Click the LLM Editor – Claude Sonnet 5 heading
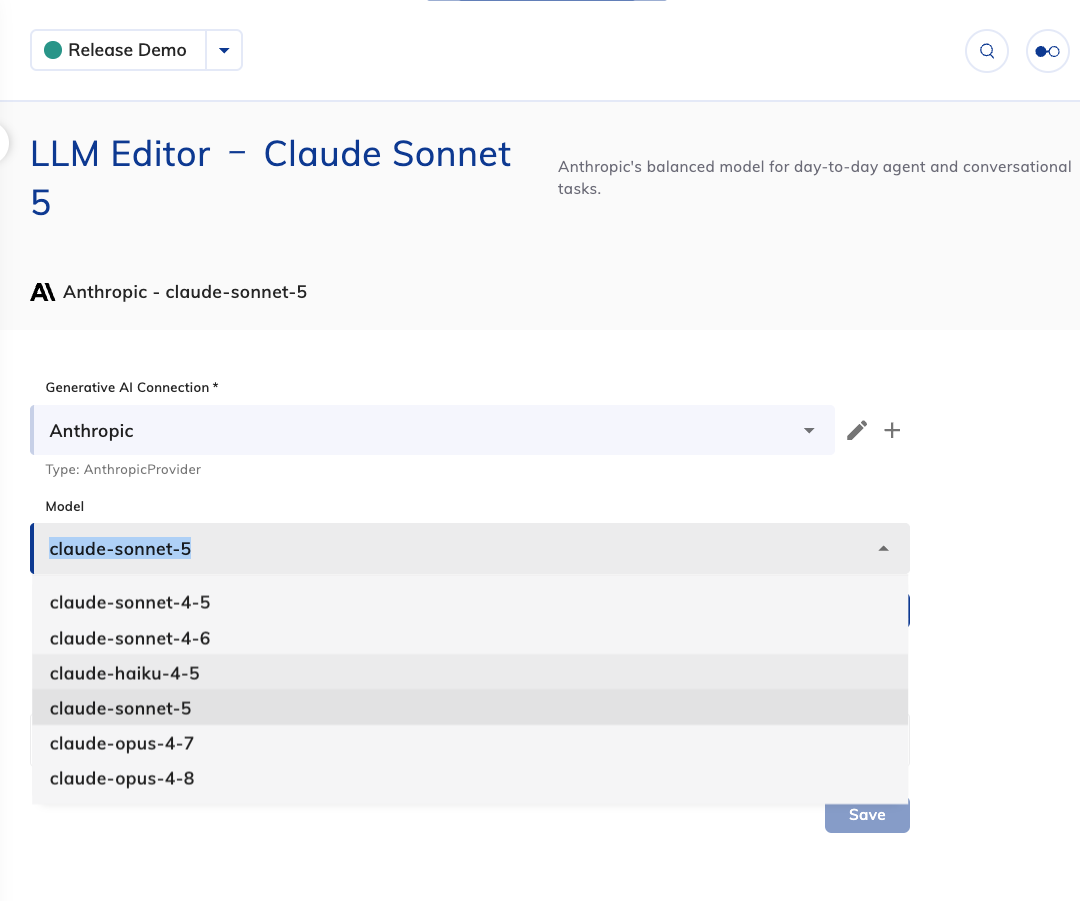1080x901 pixels. tap(271, 178)
